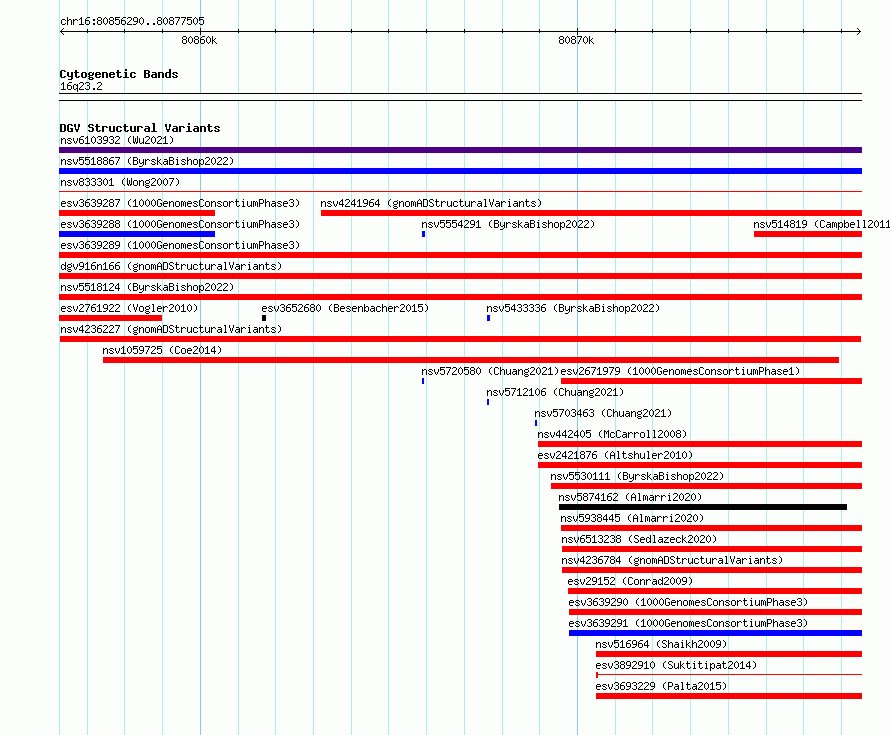Viewport: 890px width, 735px height.
Task: Open dgv916n166 (gnomADStructuralVariants) entry
Action: click(171, 266)
